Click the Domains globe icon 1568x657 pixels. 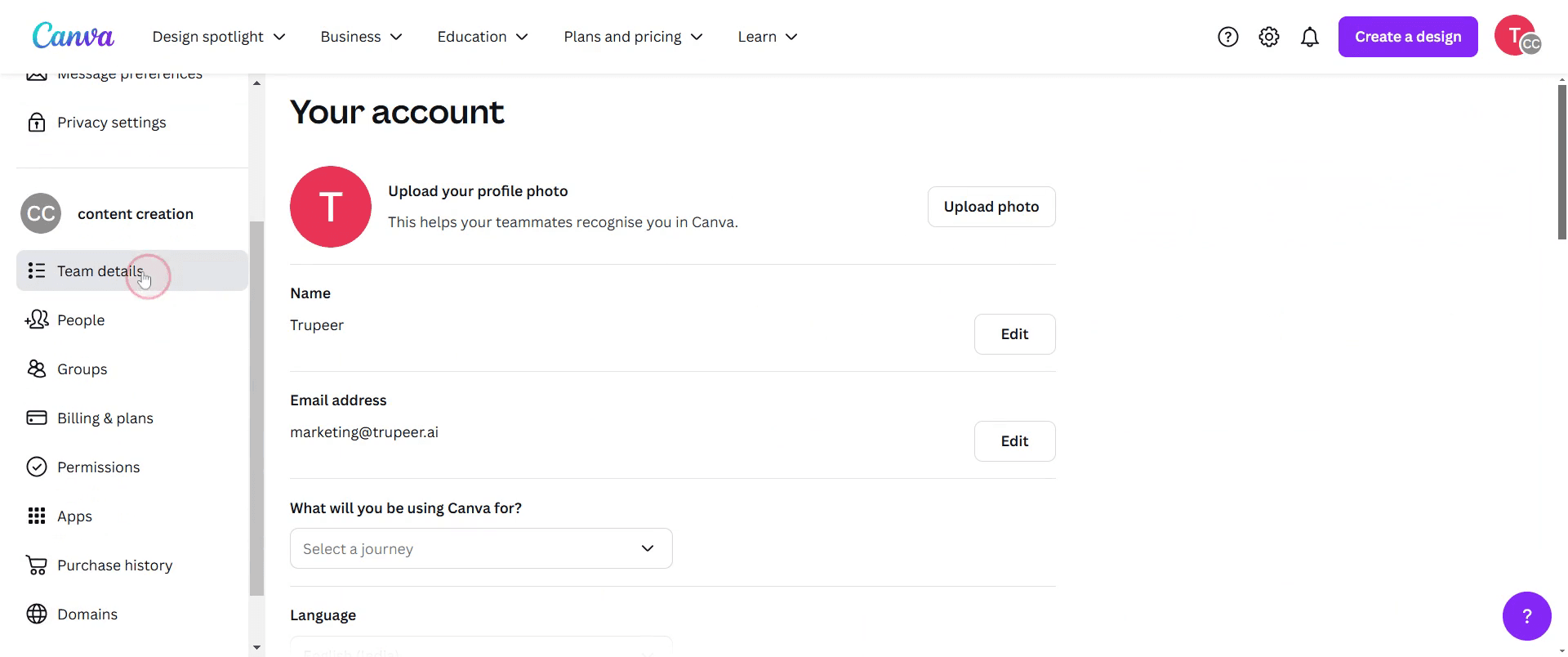click(x=37, y=615)
